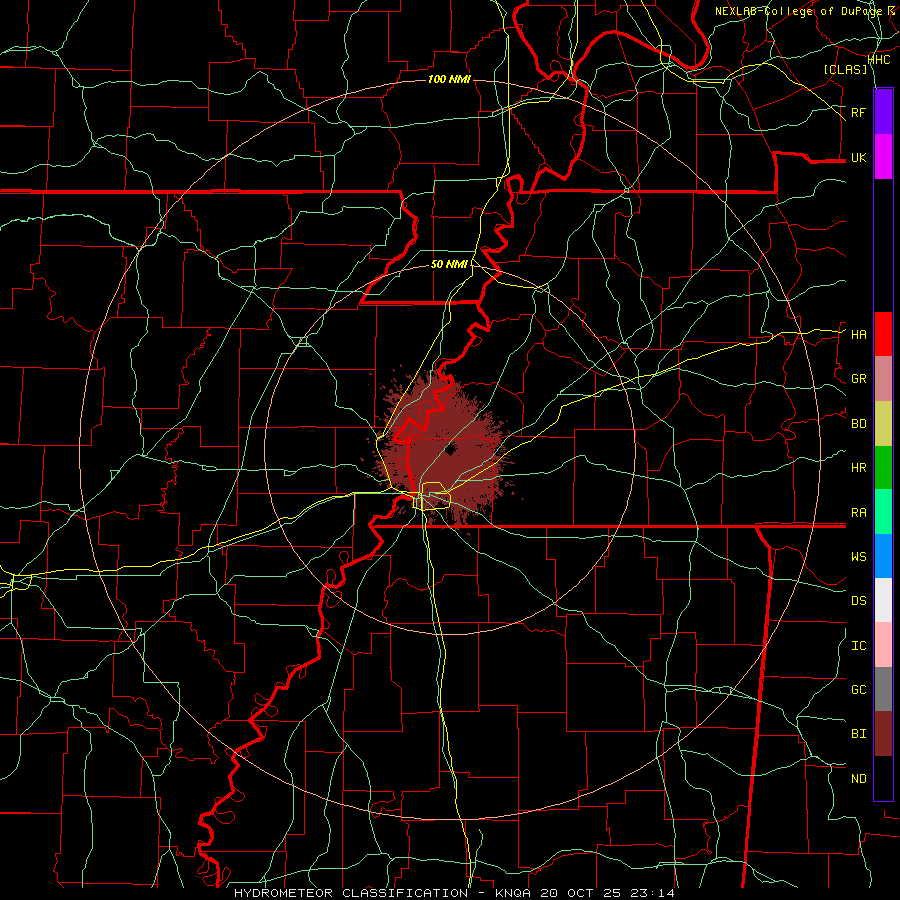Click the UK magenta legend swatch
This screenshot has width=900, height=900.
tap(883, 156)
